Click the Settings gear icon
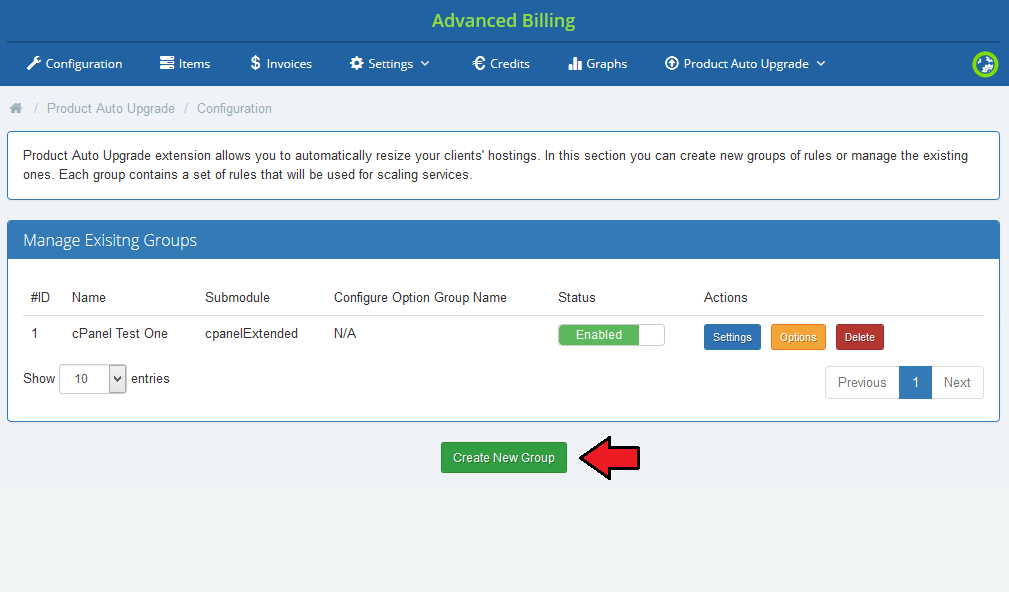The height and width of the screenshot is (592, 1009). 356,63
